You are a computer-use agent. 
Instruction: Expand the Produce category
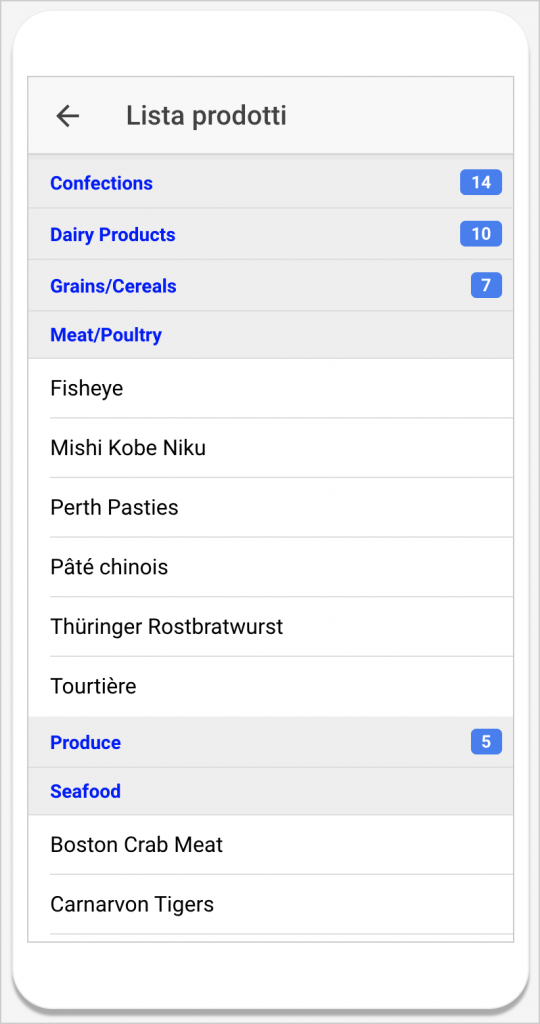click(x=270, y=742)
